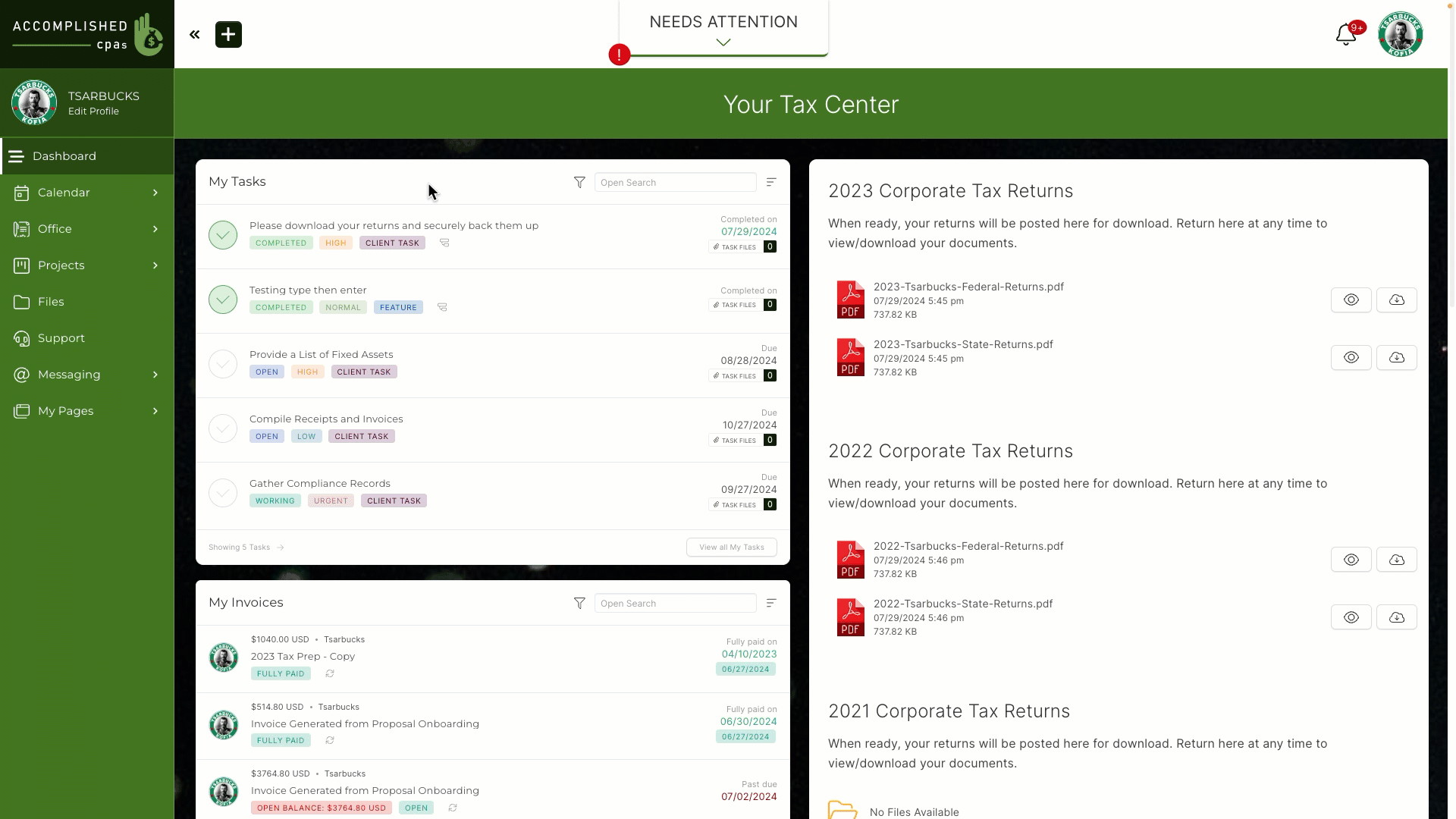The width and height of the screenshot is (1456, 819).
Task: Click the filter icon in My Tasks
Action: click(579, 182)
